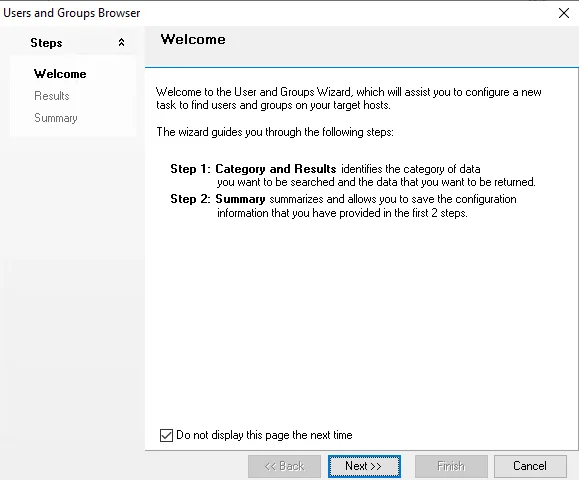Click the 'Welcome' page heading
Viewport: 579px width, 480px height.
(193, 40)
